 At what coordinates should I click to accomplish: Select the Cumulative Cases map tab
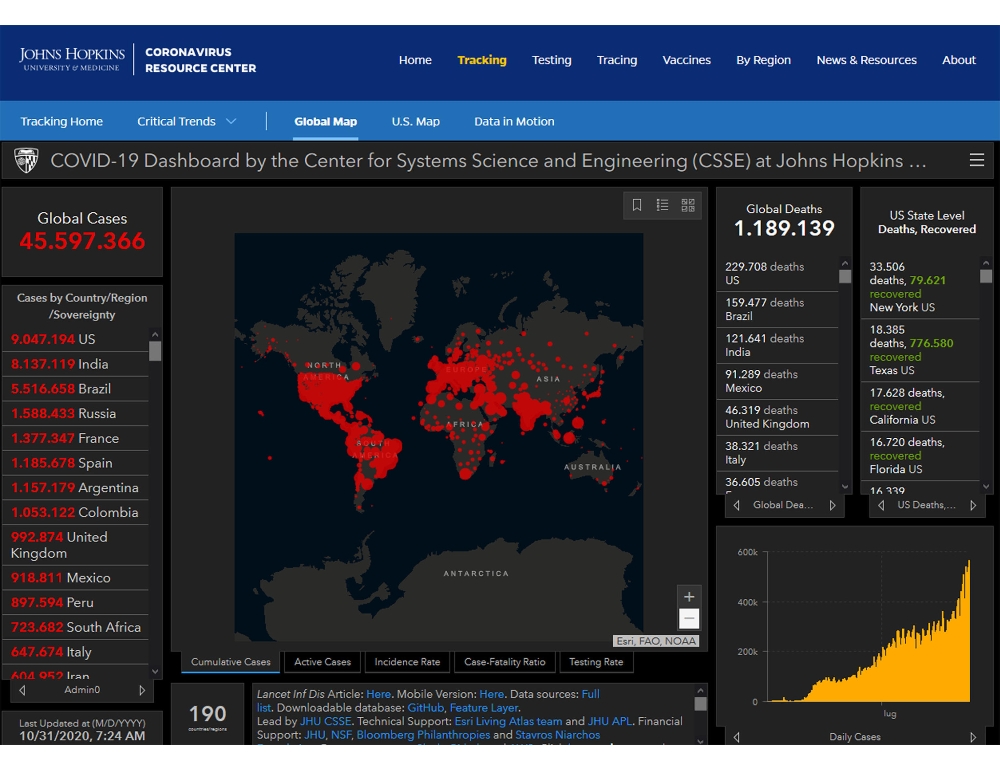231,662
